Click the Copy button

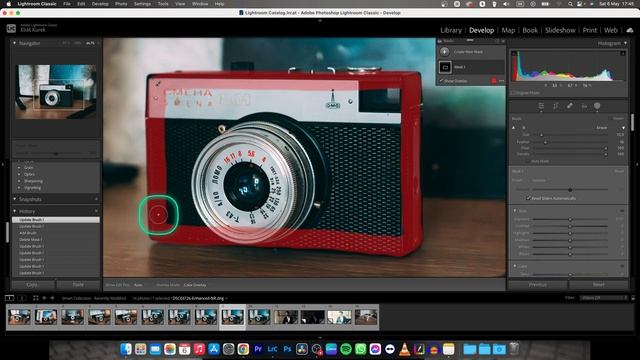32,284
